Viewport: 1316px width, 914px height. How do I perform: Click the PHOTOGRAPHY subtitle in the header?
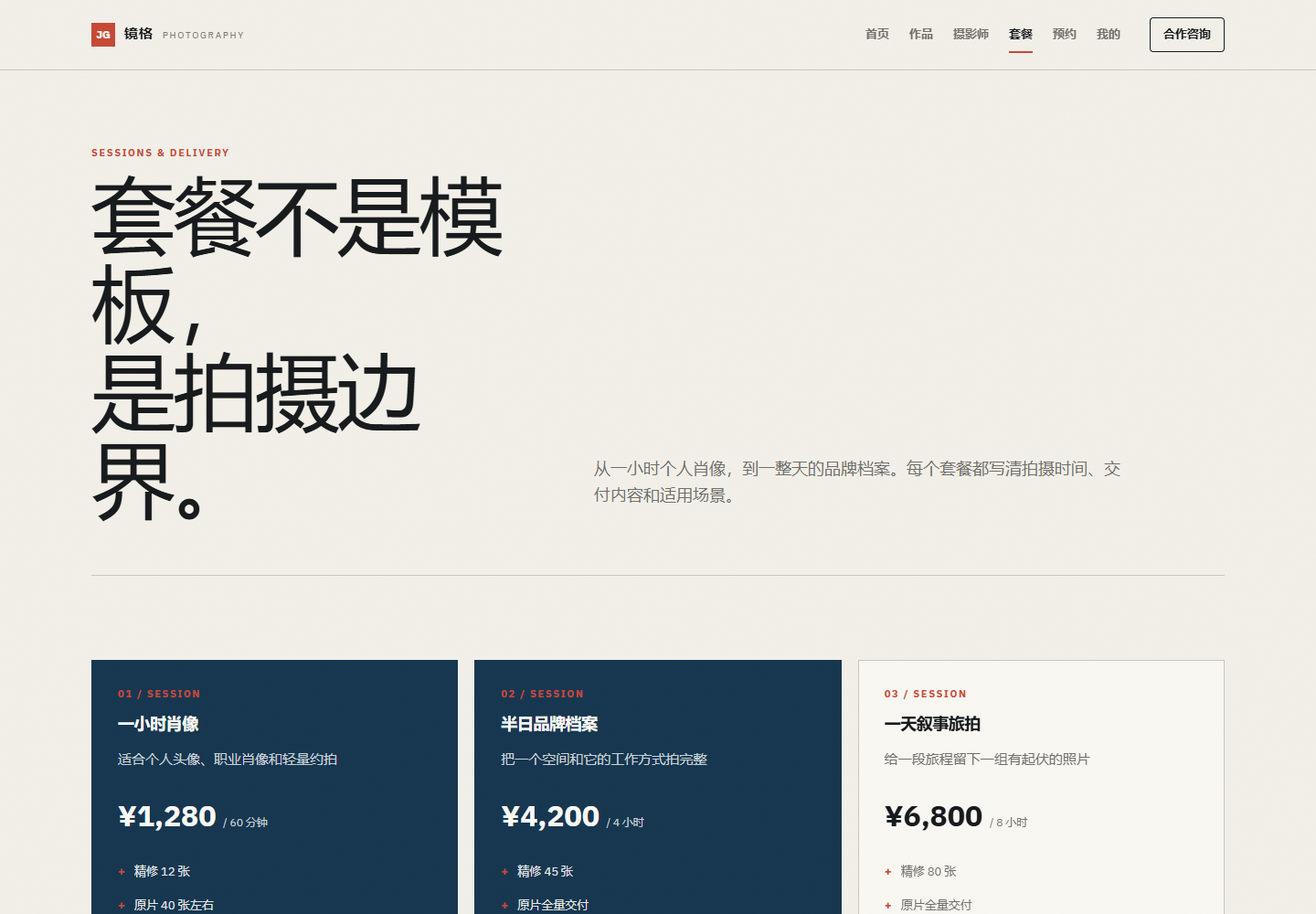(x=203, y=36)
